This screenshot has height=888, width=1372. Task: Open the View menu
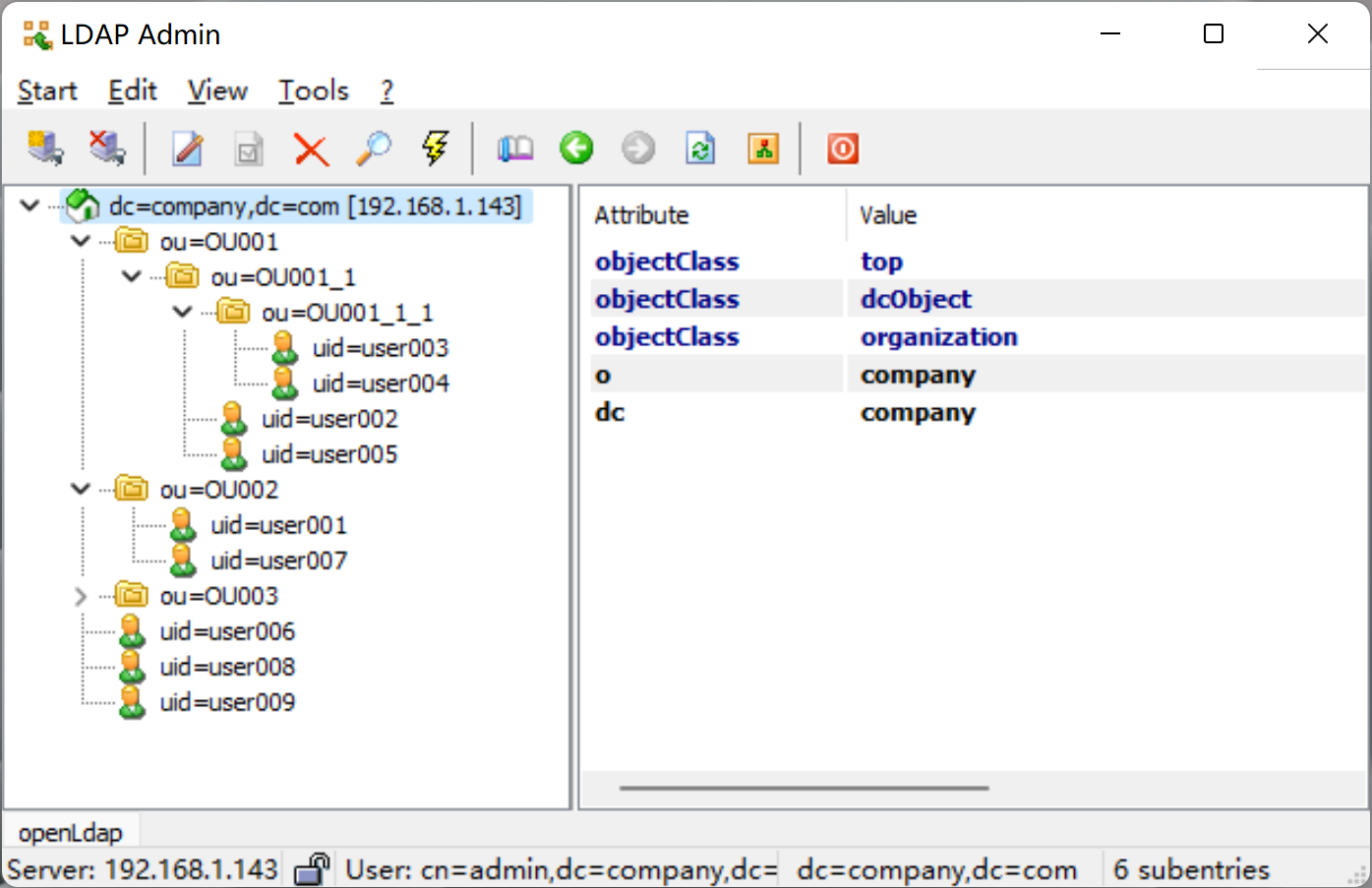click(x=217, y=90)
